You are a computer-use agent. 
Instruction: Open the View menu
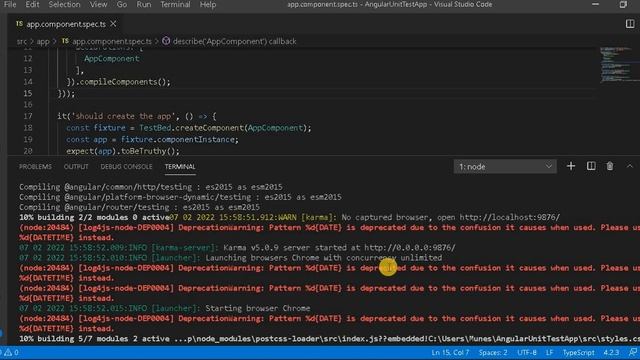click(x=98, y=4)
